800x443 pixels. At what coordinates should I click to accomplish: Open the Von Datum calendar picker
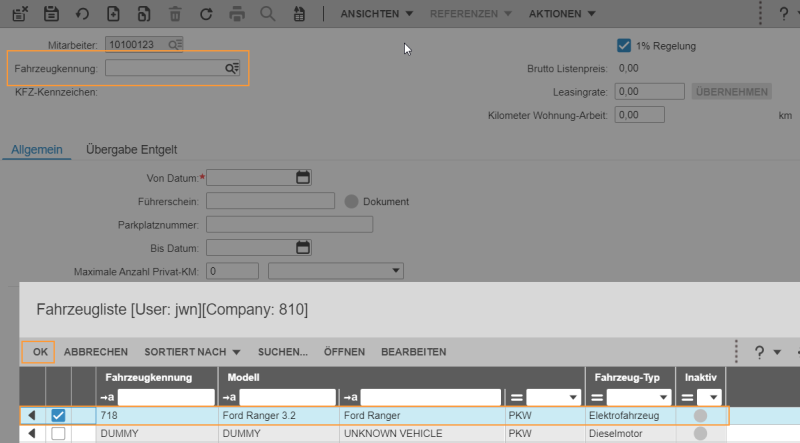[x=303, y=178]
